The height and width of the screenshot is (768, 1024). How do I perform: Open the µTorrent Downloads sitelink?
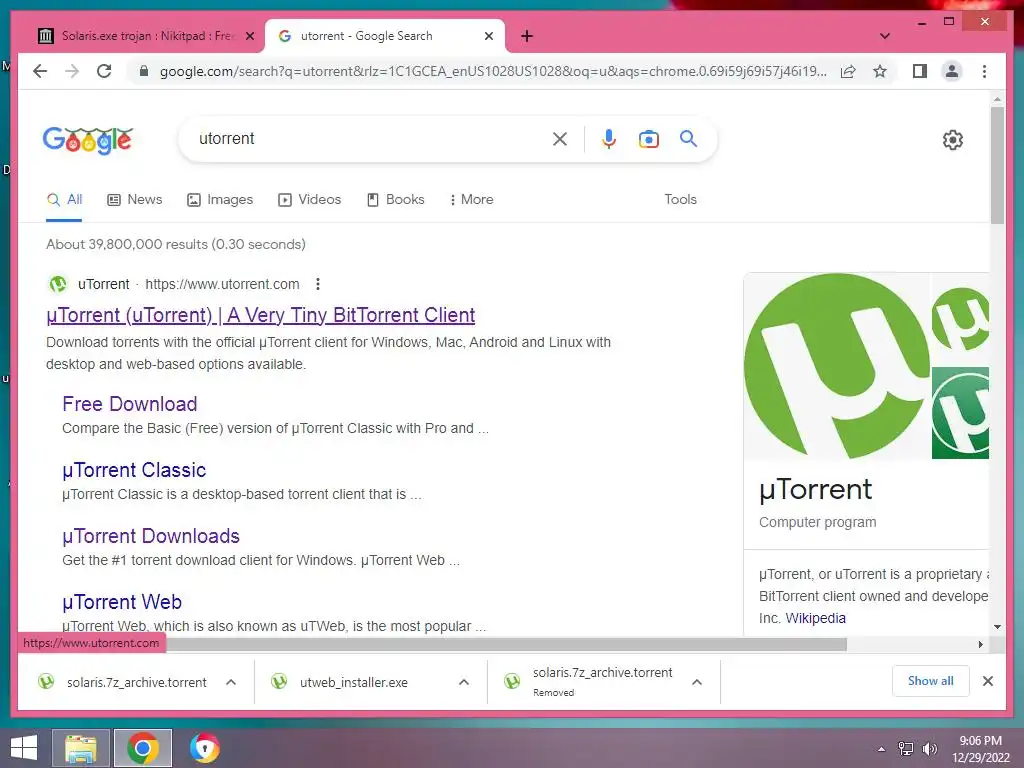tap(151, 536)
